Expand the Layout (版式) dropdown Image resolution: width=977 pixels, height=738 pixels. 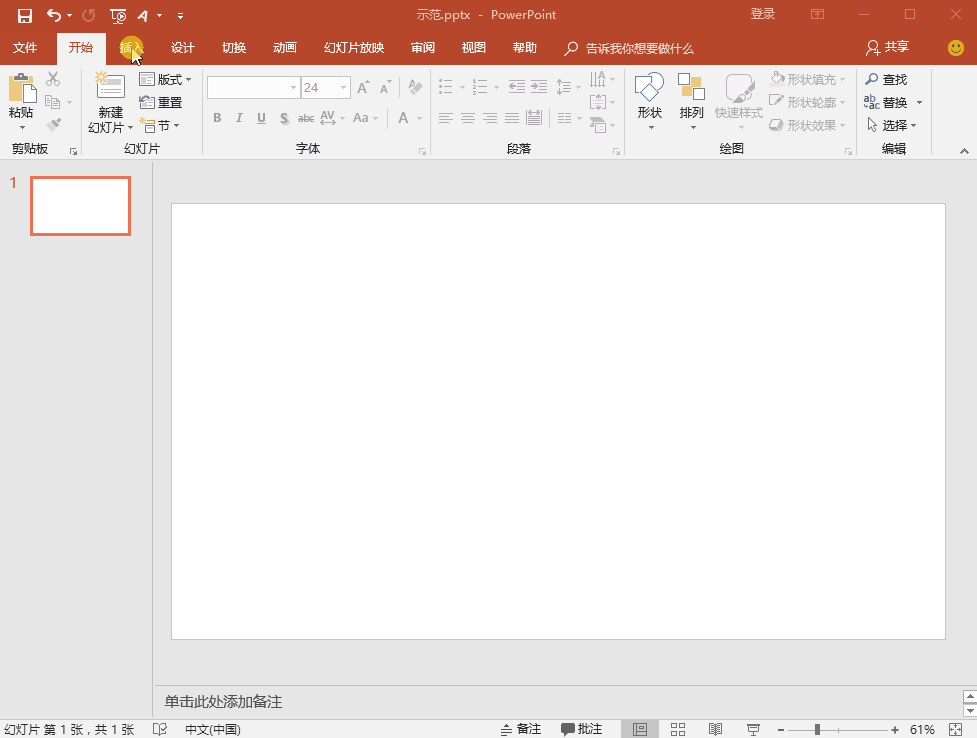click(x=166, y=79)
